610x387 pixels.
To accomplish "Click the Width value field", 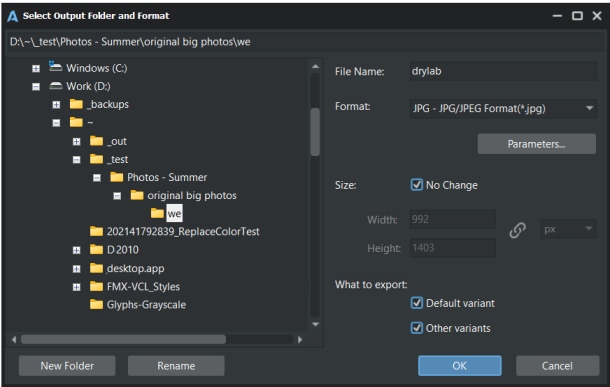I will pos(452,219).
